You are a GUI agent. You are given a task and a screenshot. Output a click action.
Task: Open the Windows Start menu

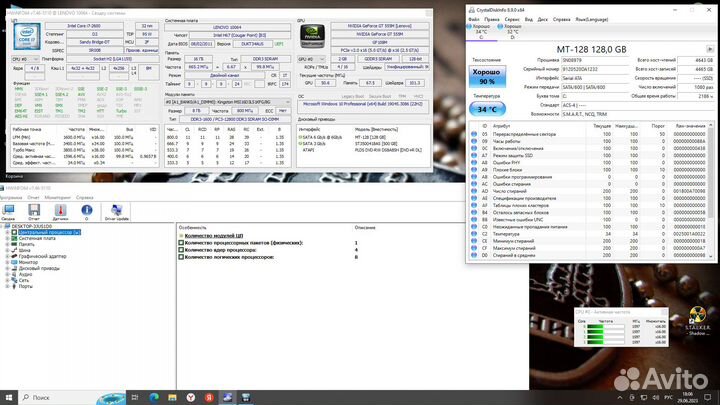pyautogui.click(x=9, y=397)
